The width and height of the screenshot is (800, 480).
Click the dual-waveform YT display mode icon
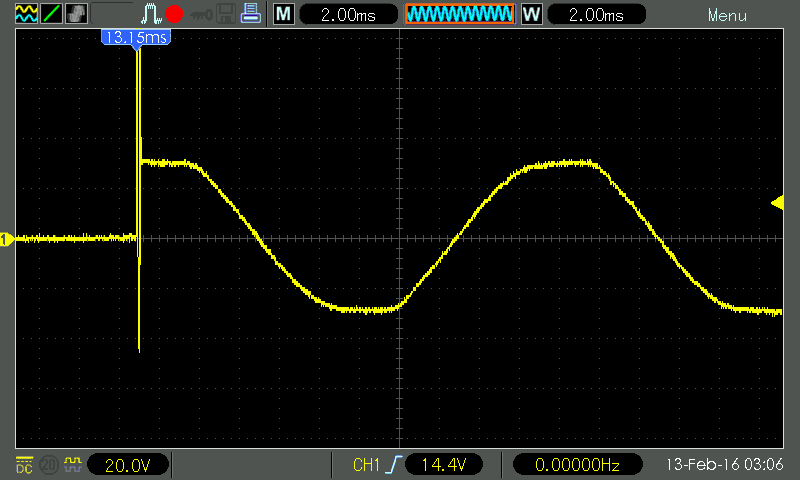click(x=26, y=14)
